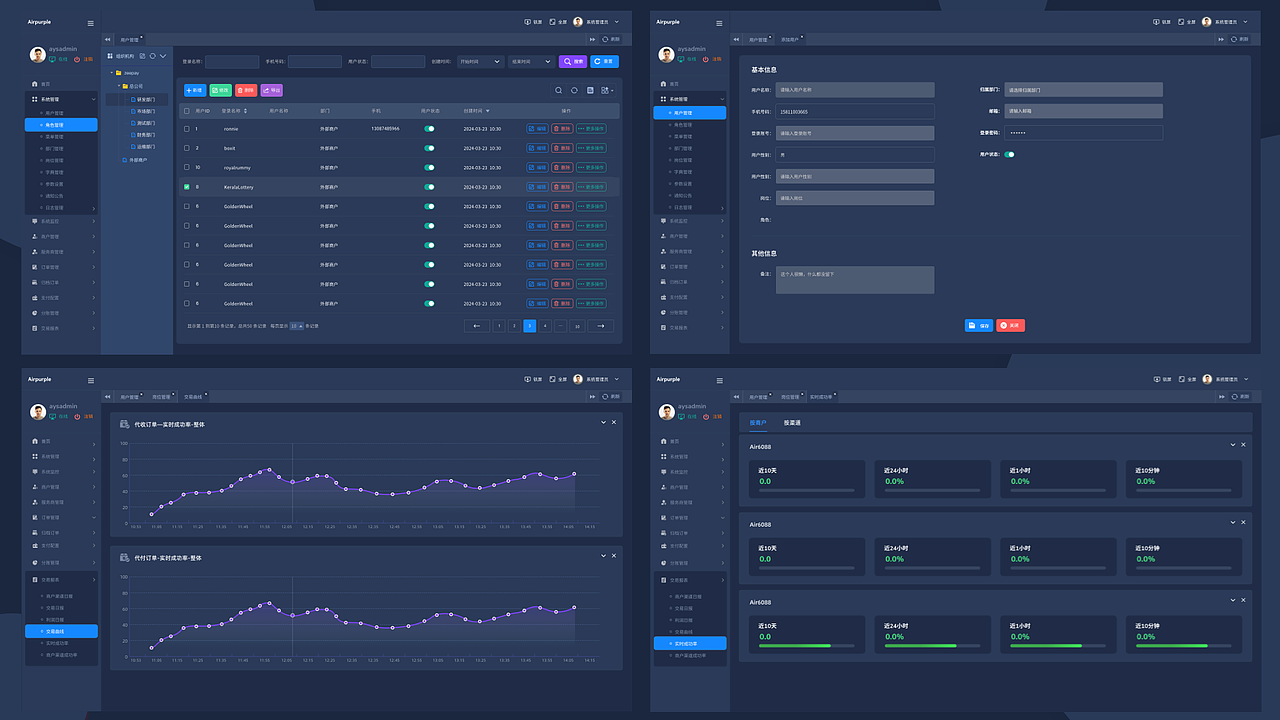Toggle status switch for user boxit
The image size is (1280, 720).
pos(429,148)
